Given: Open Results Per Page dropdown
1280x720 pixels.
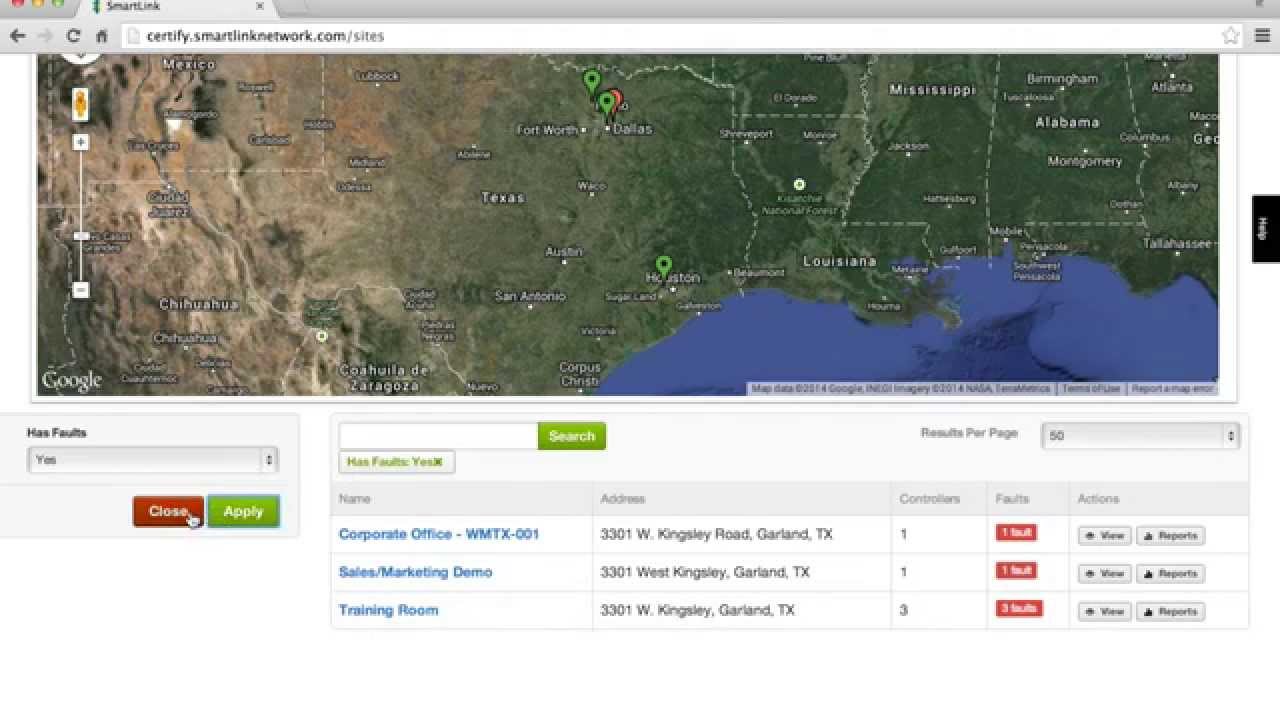Looking at the screenshot, I should [x=1140, y=436].
